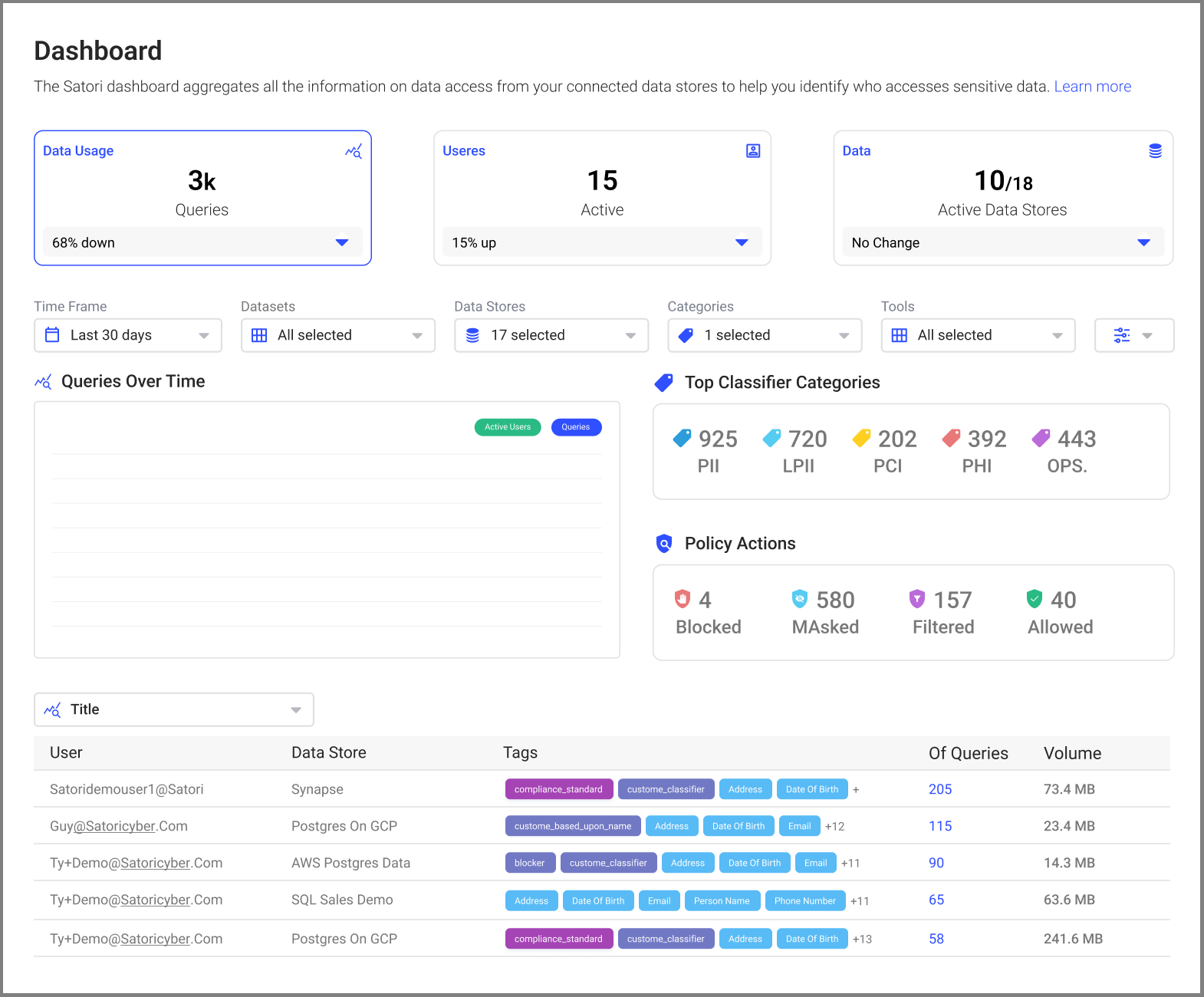Screen dimensions: 1204x997
Task: Click the LPII light blue tag icon
Action: tap(771, 438)
